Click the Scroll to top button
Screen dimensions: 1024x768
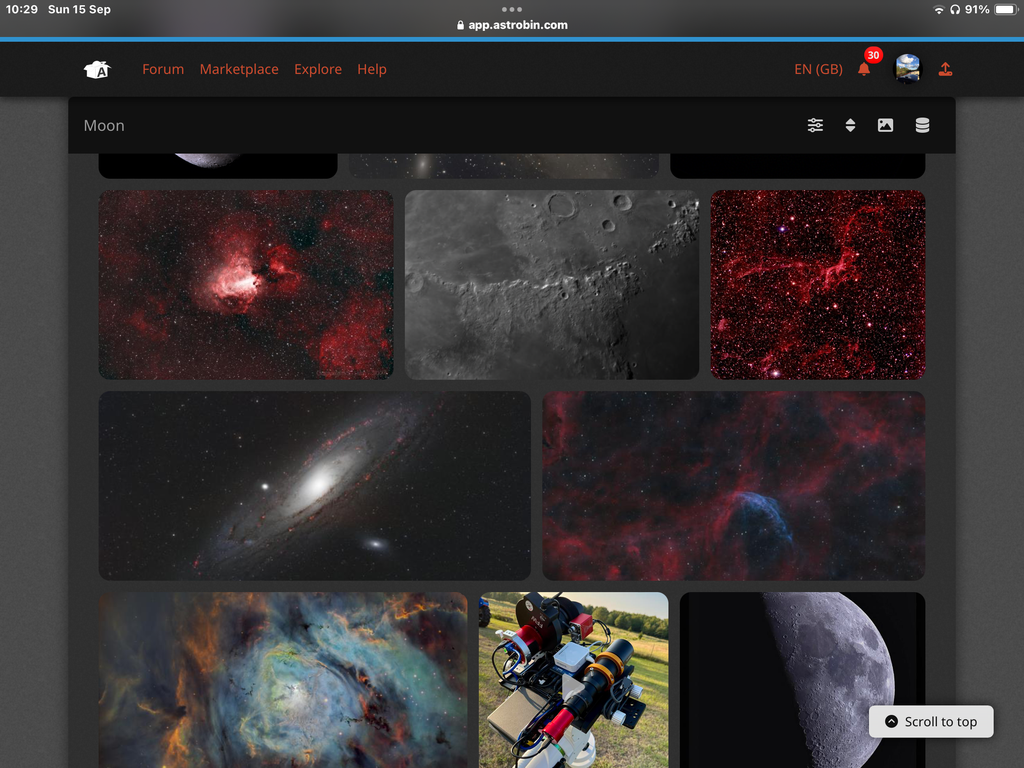[931, 722]
